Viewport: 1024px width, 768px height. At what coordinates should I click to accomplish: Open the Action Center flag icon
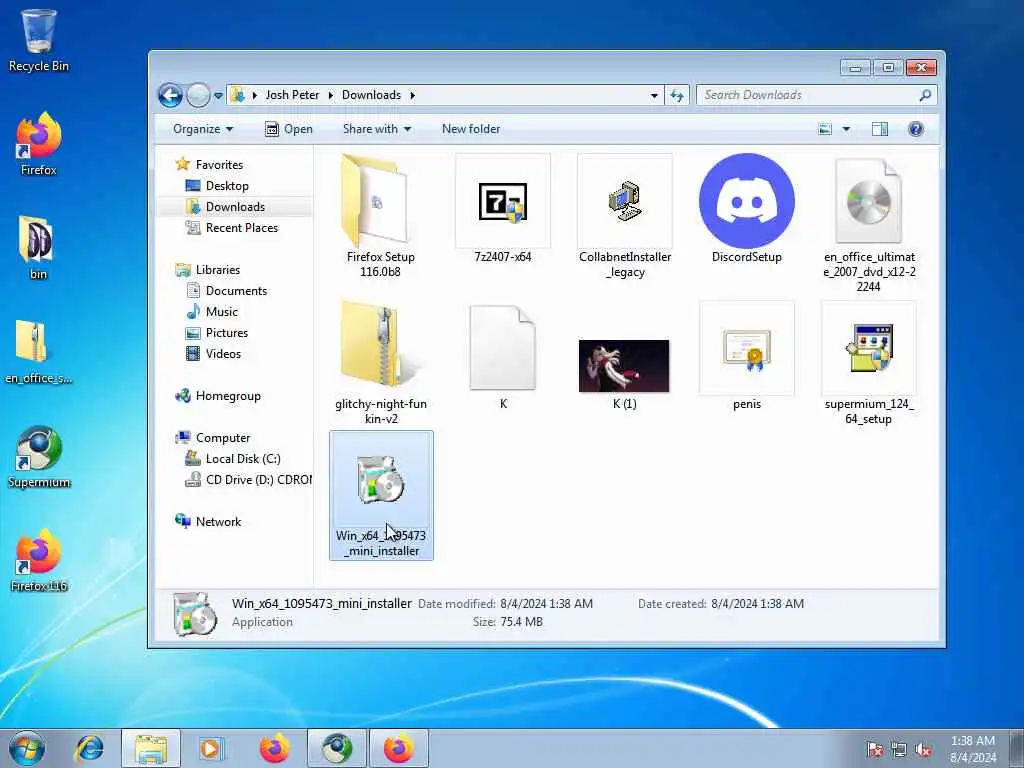[874, 750]
